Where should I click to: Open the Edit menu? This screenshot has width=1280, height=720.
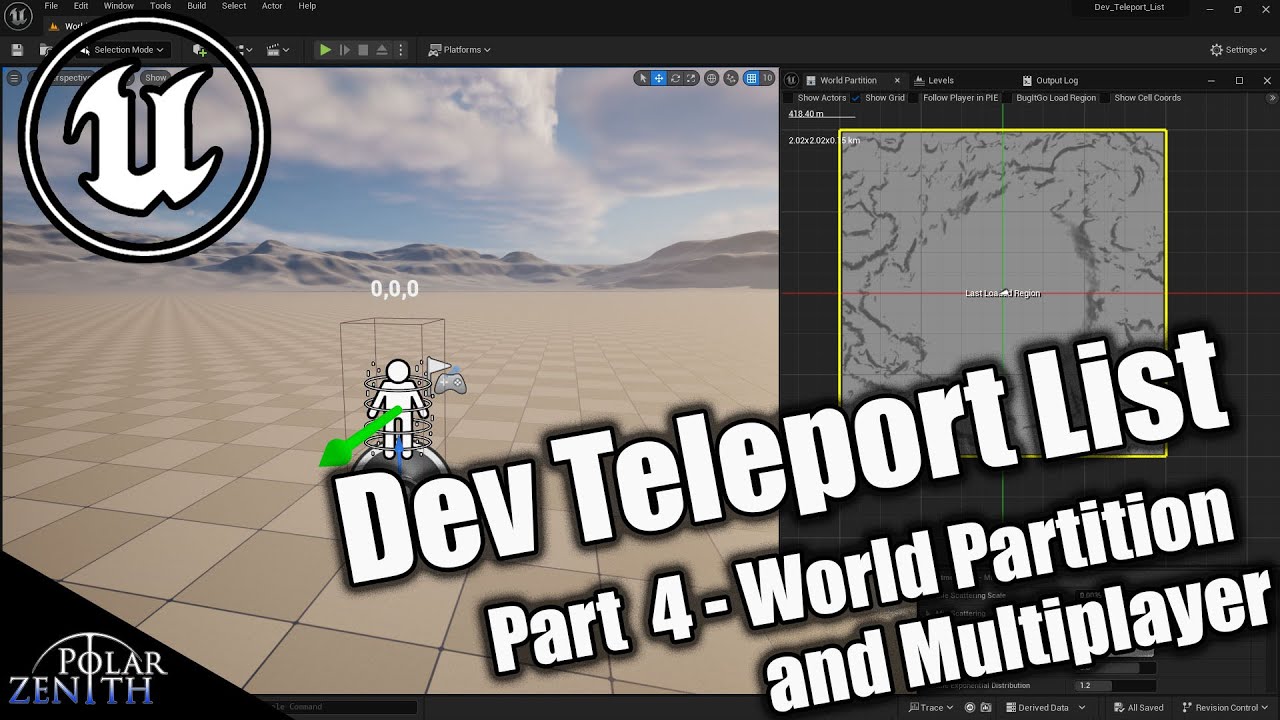pos(81,6)
